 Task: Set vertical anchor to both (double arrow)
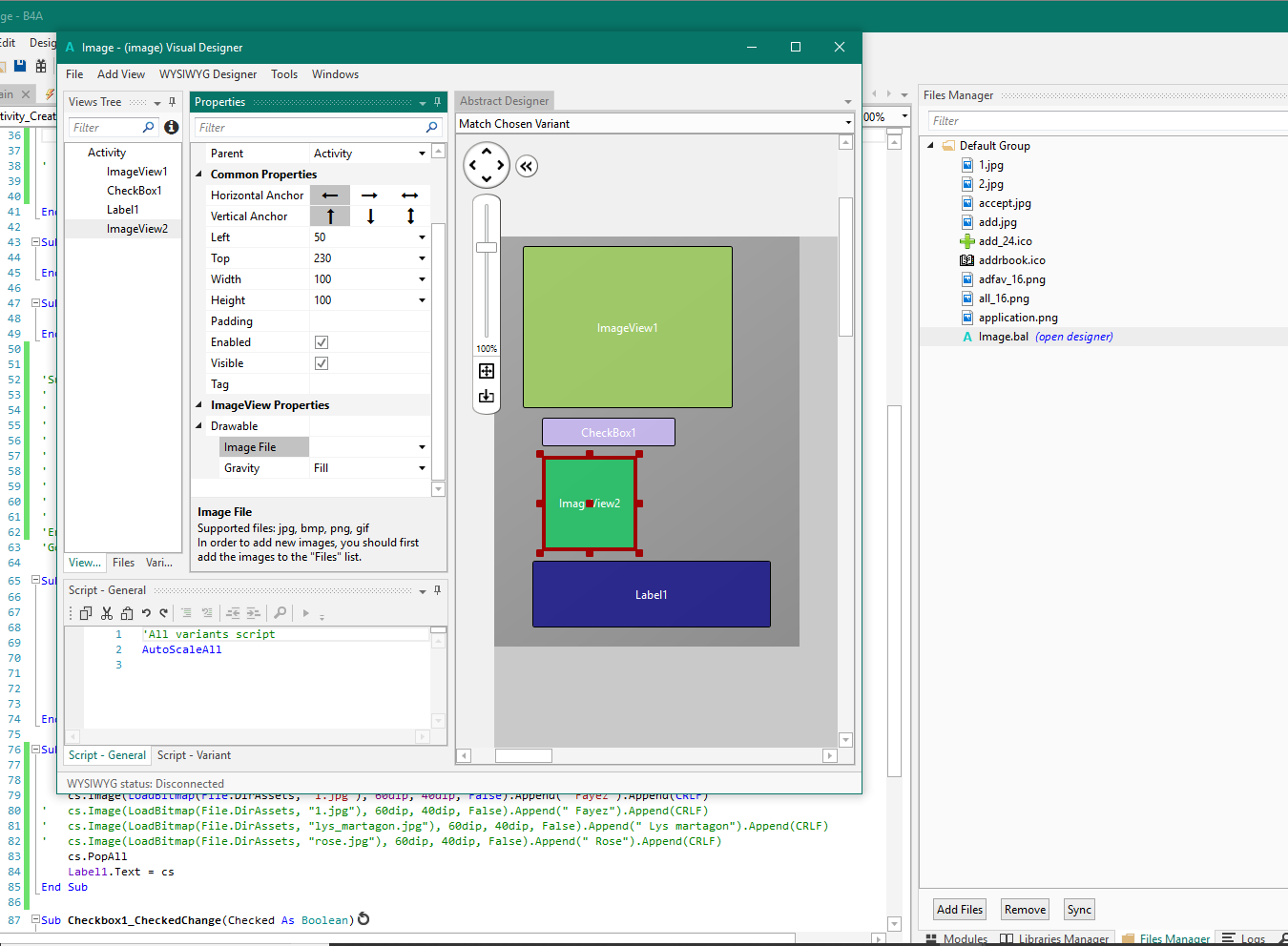[x=410, y=216]
